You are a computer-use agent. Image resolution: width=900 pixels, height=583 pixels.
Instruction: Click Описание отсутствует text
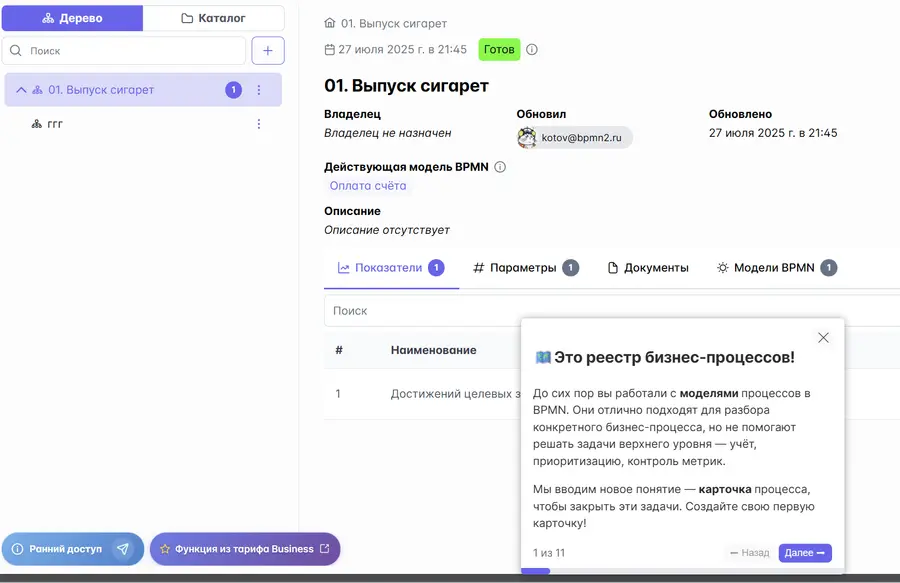(387, 230)
